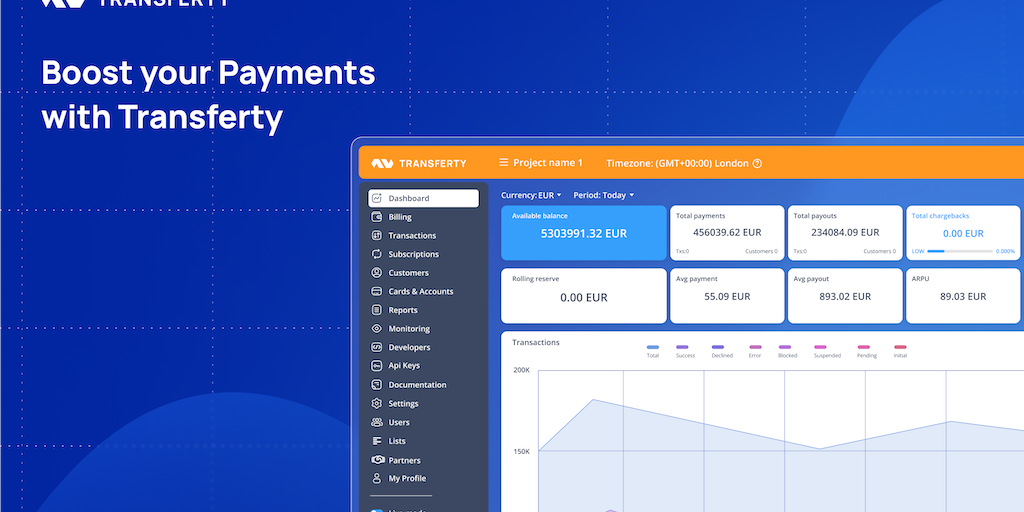Open the Settings label in sidebar
Image resolution: width=1024 pixels, height=512 pixels.
[x=403, y=404]
